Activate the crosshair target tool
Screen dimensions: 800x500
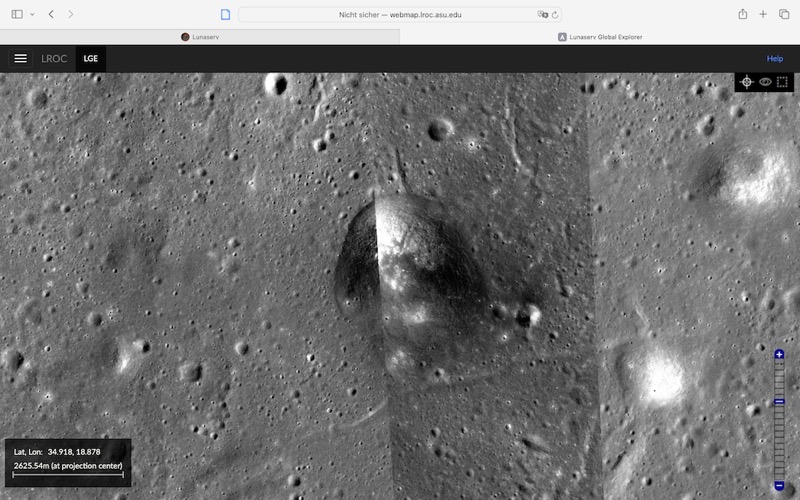tap(747, 82)
